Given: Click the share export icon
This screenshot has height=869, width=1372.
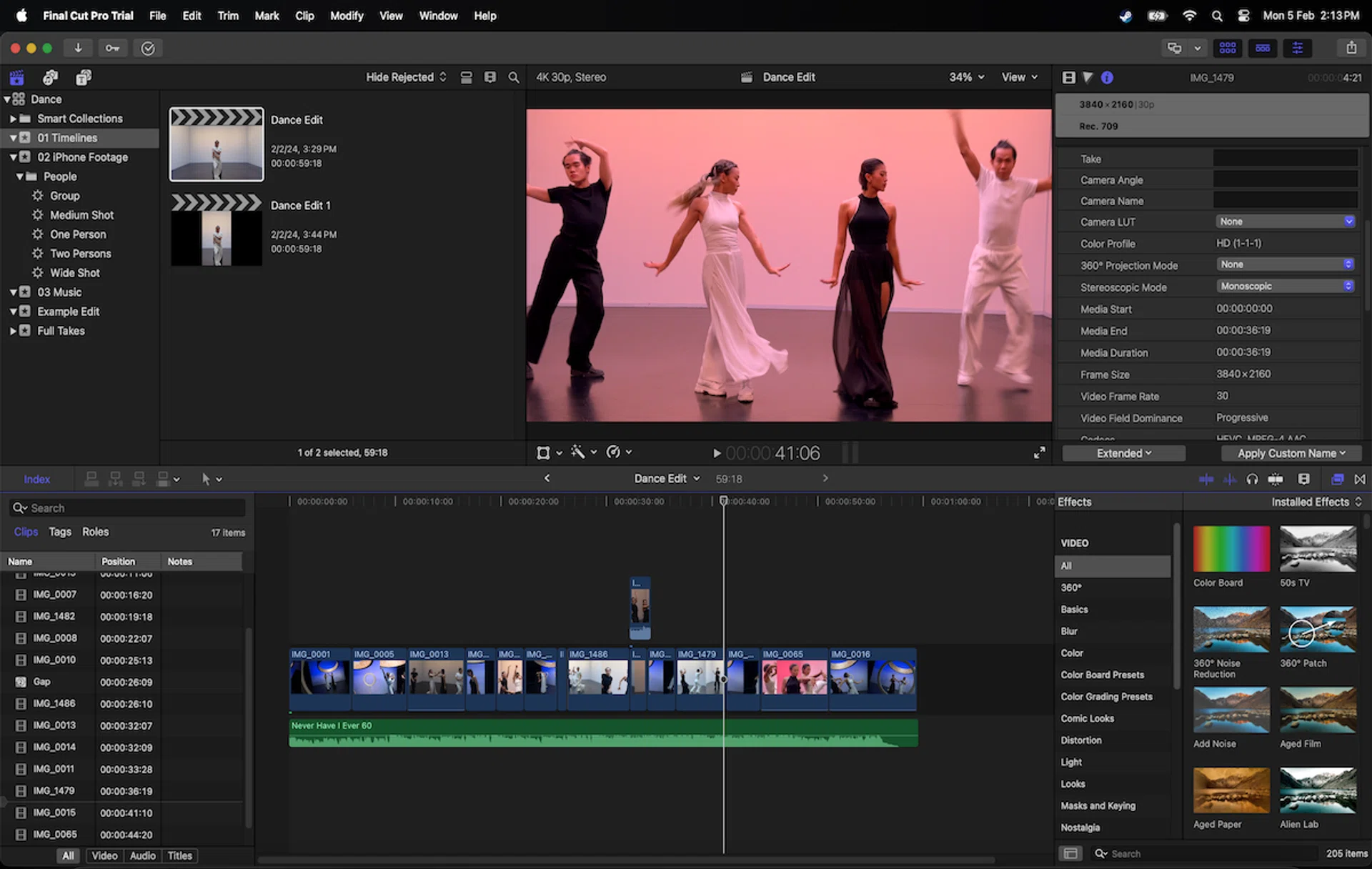Looking at the screenshot, I should click(x=1351, y=48).
